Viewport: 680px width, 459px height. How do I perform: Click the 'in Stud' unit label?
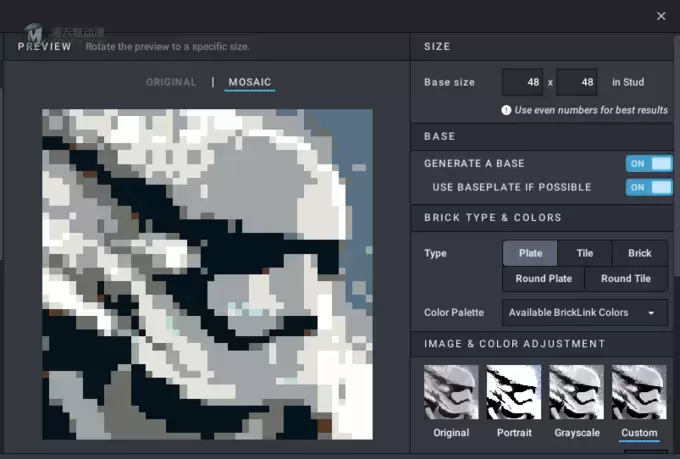(x=628, y=82)
